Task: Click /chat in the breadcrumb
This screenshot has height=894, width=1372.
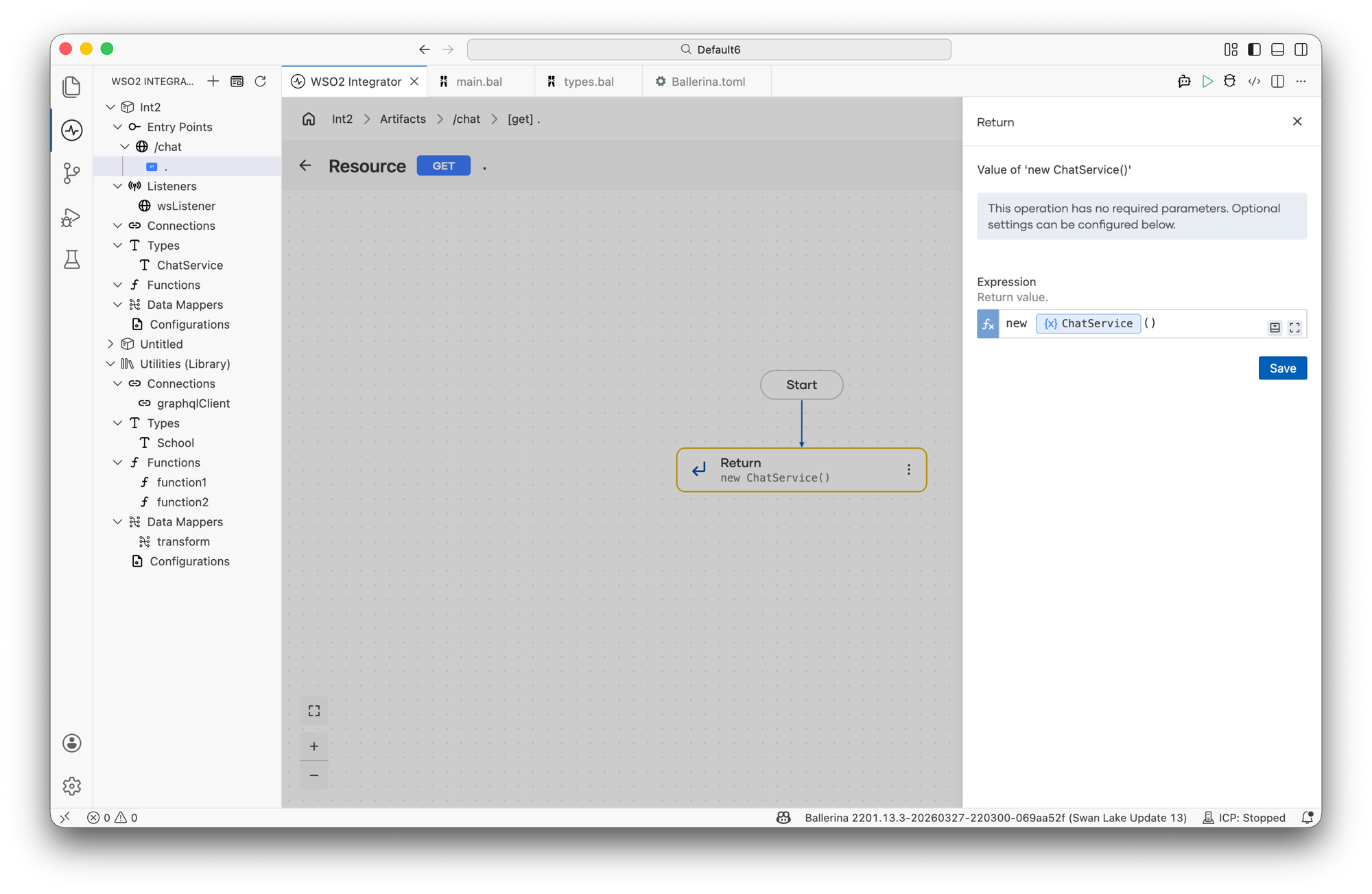Action: click(x=466, y=119)
